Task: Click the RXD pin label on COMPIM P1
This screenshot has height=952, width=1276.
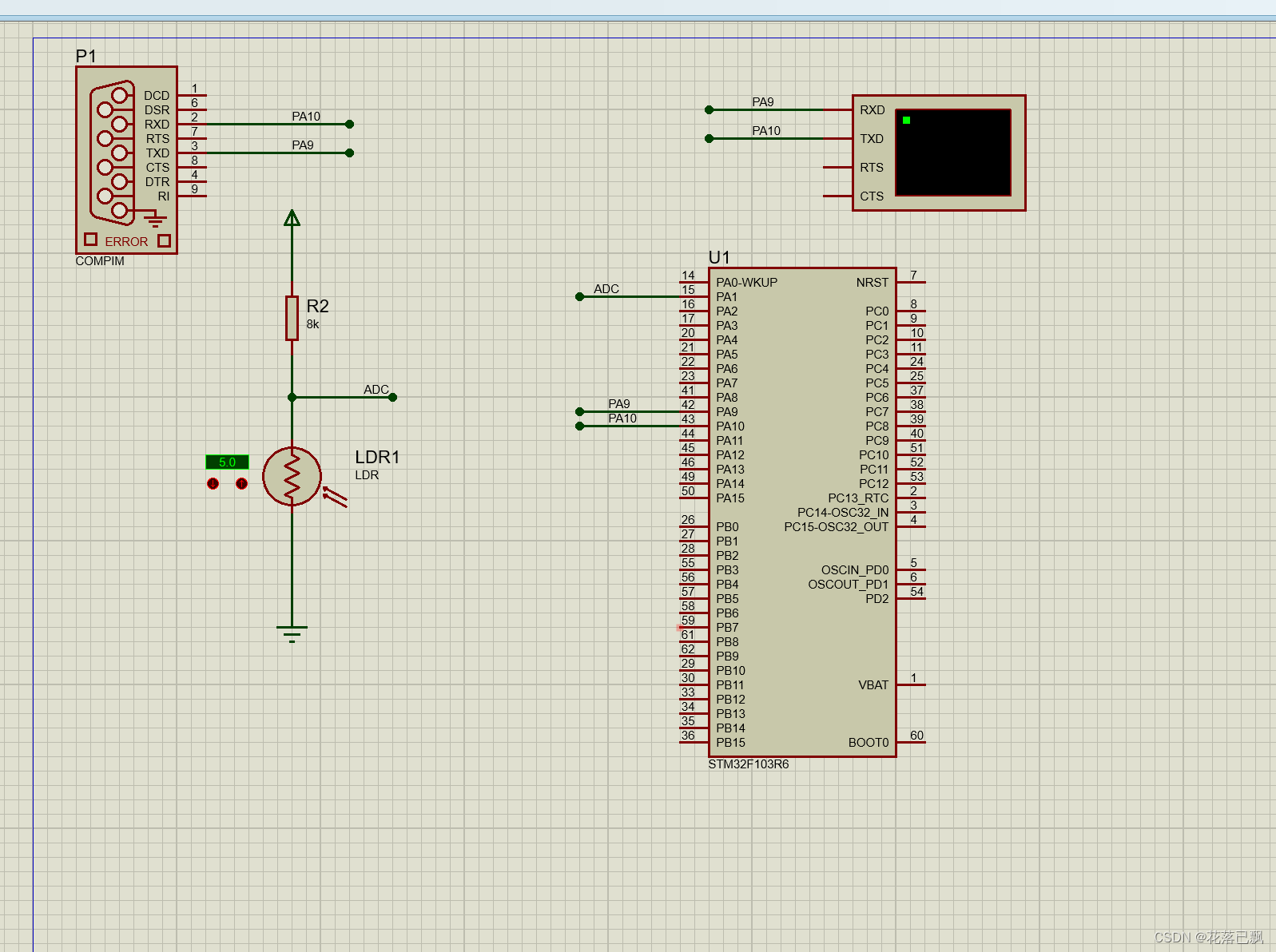Action: (157, 124)
